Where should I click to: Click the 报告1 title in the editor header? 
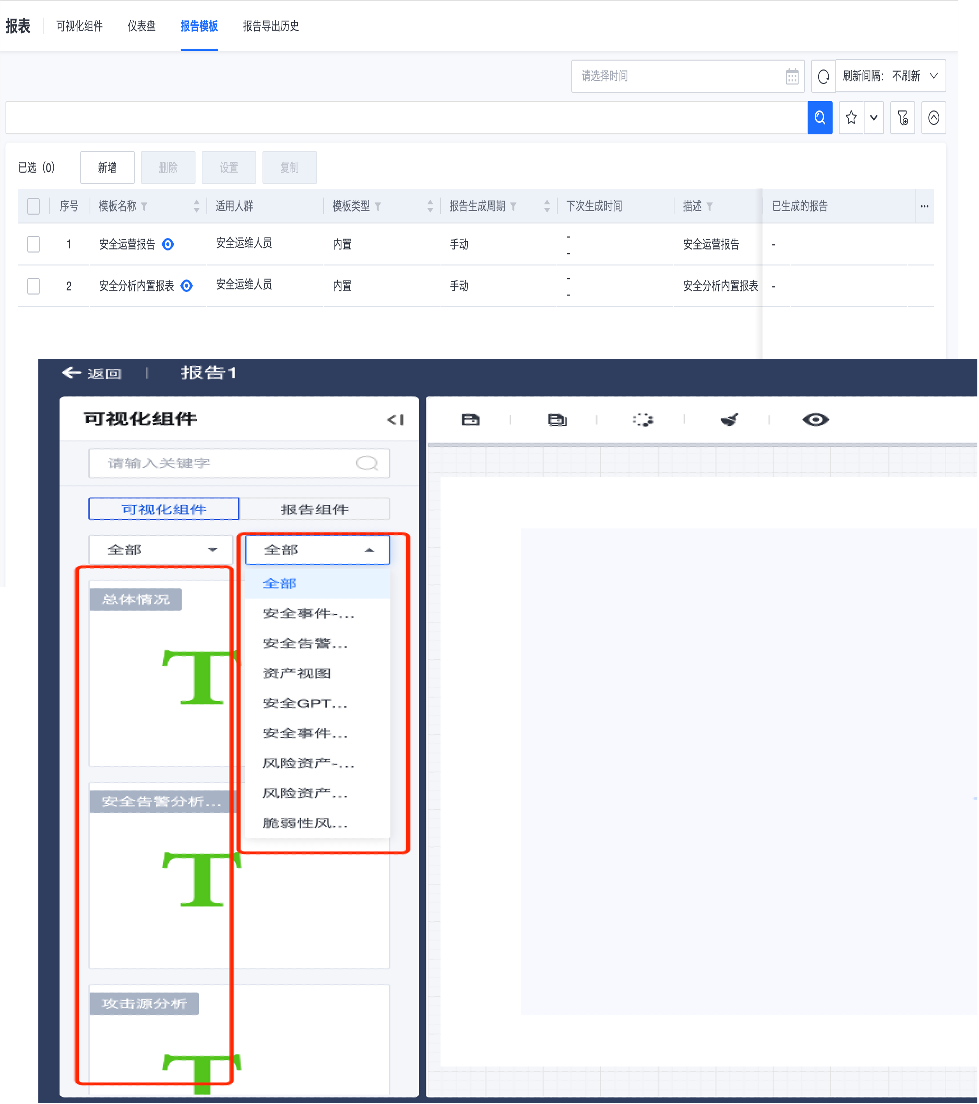[208, 372]
